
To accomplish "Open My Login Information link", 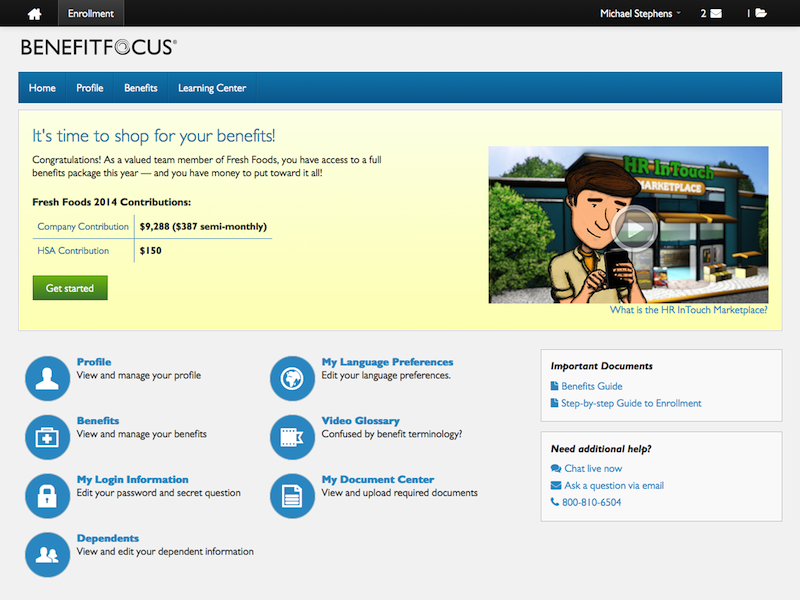I will 133,480.
